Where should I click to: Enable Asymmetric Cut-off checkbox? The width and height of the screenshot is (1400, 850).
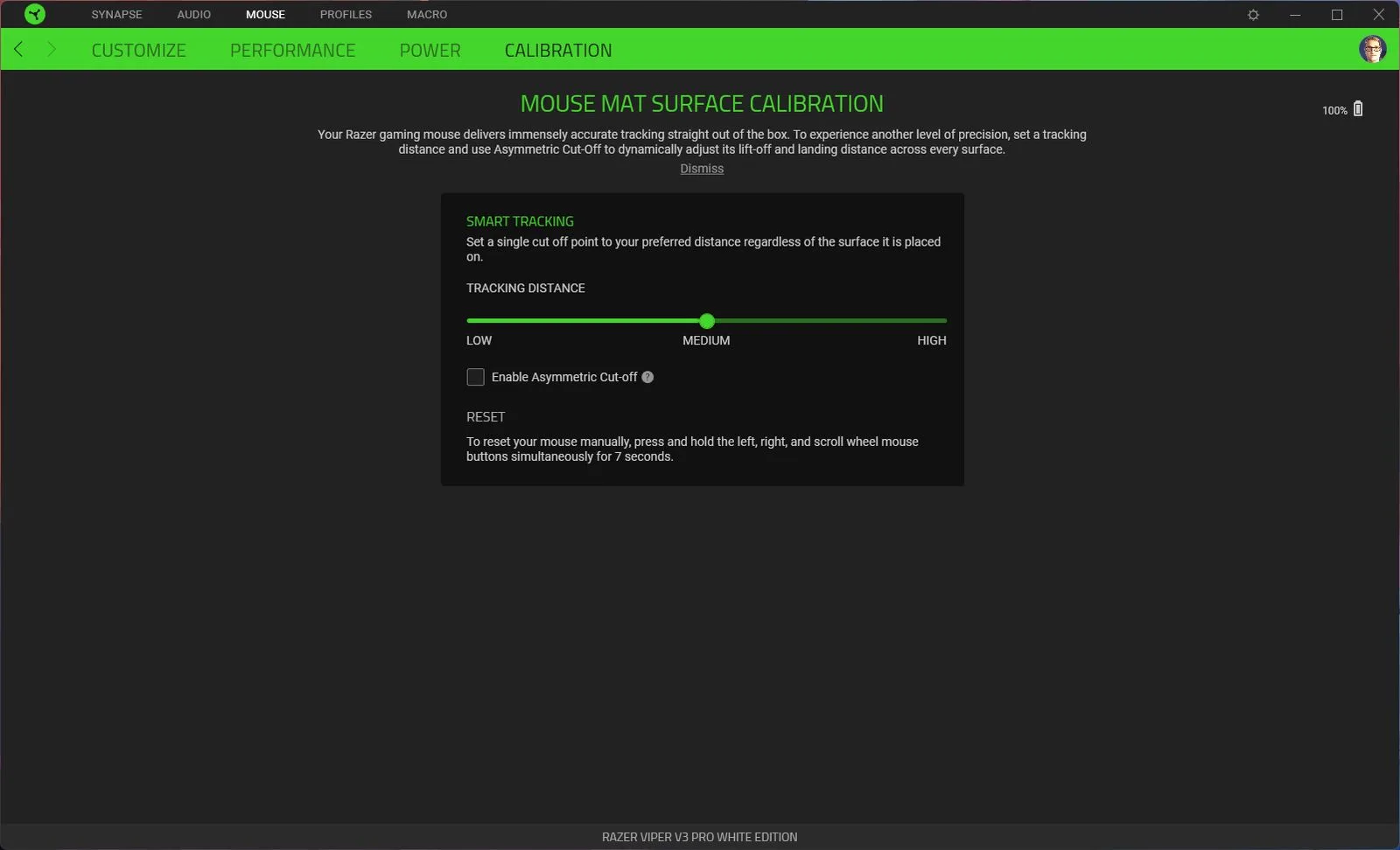(x=476, y=377)
